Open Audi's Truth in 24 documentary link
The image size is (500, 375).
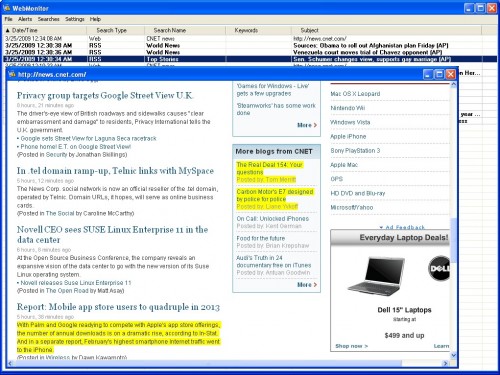point(274,262)
